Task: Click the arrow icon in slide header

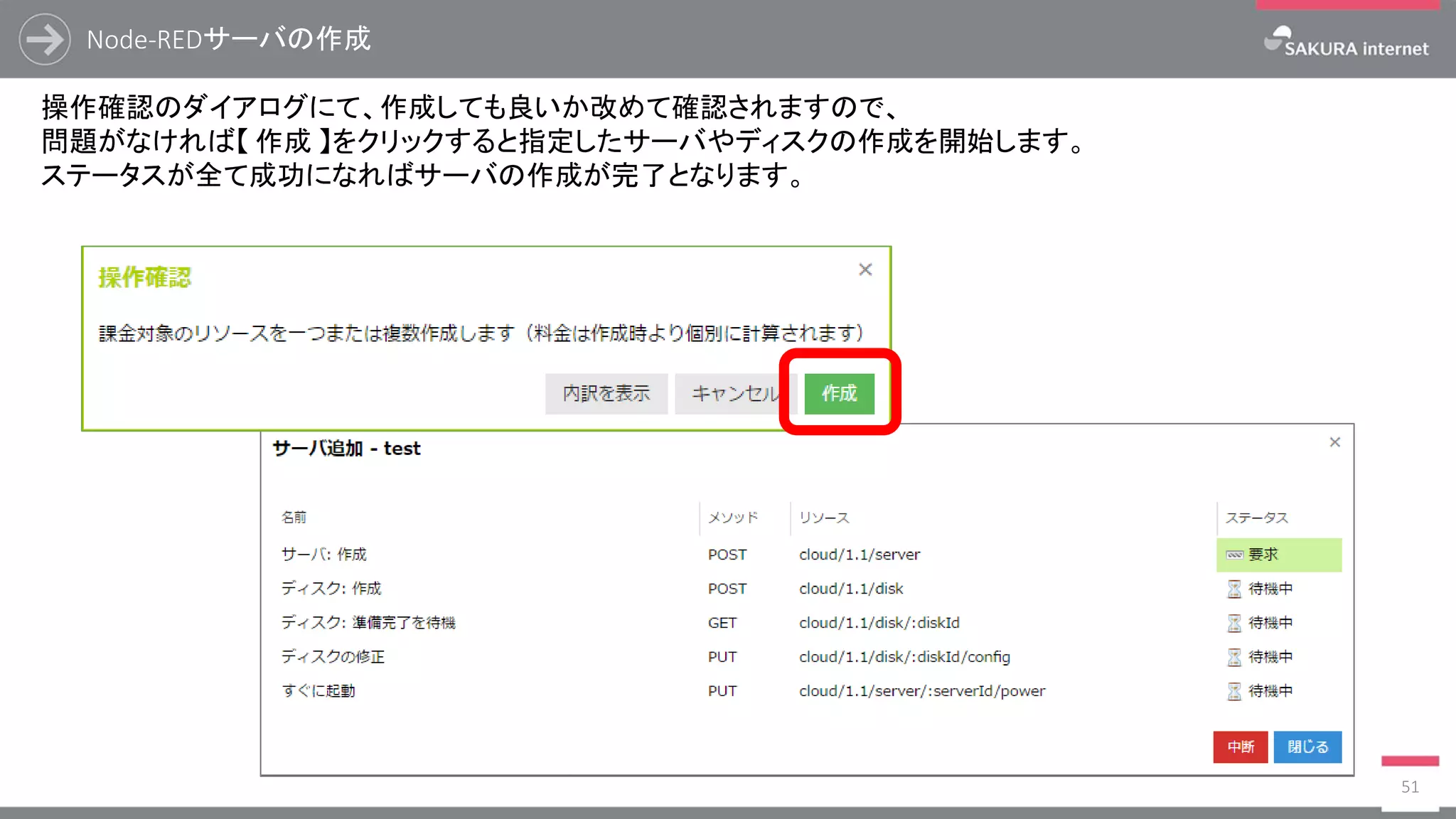Action: coord(45,39)
